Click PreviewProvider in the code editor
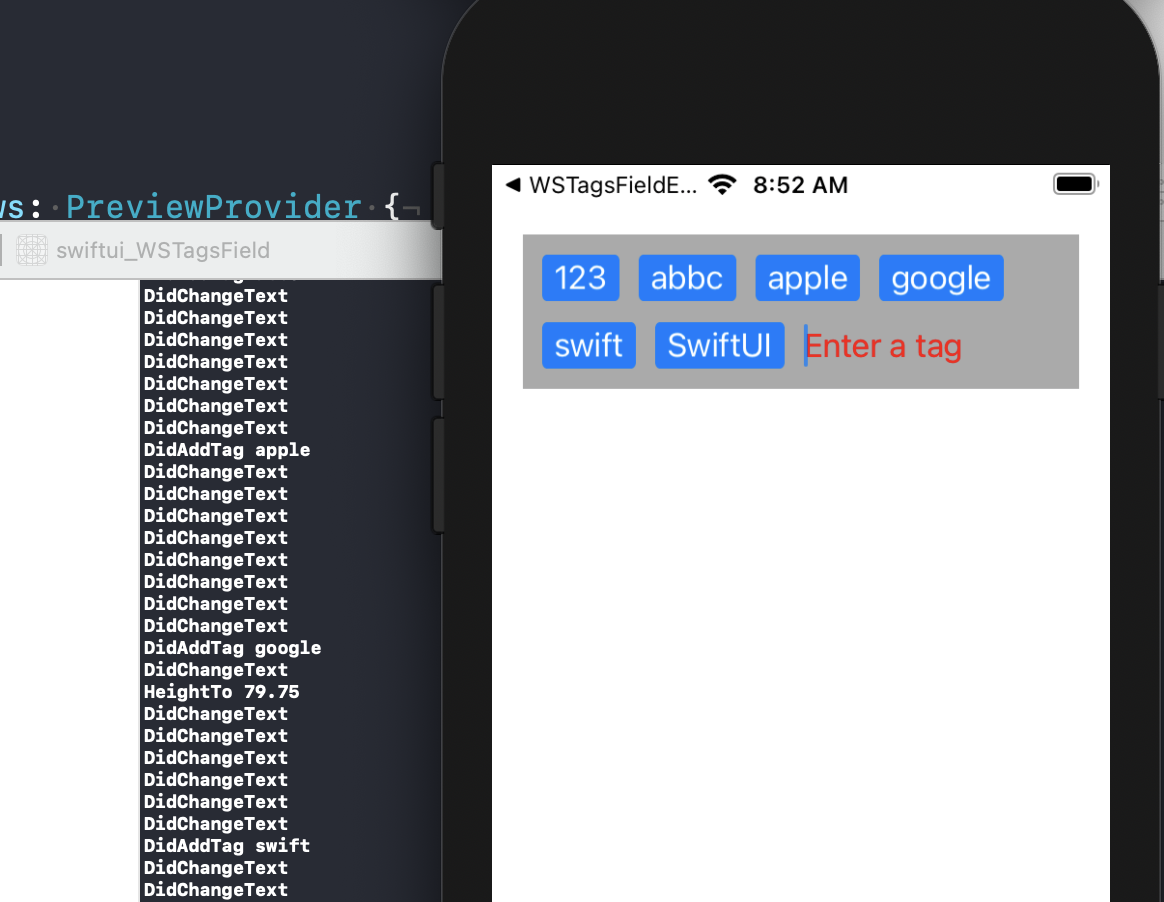The image size is (1164, 902). coord(214,206)
